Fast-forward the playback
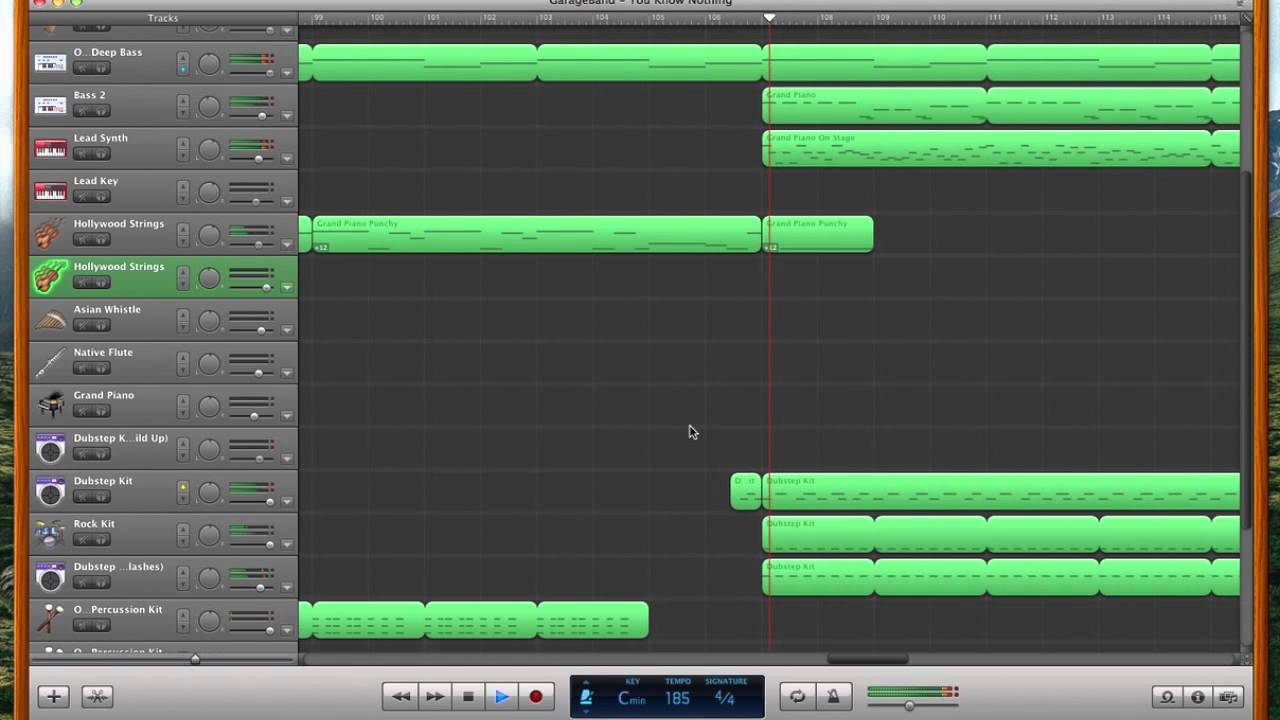This screenshot has height=720, width=1280. (x=434, y=697)
